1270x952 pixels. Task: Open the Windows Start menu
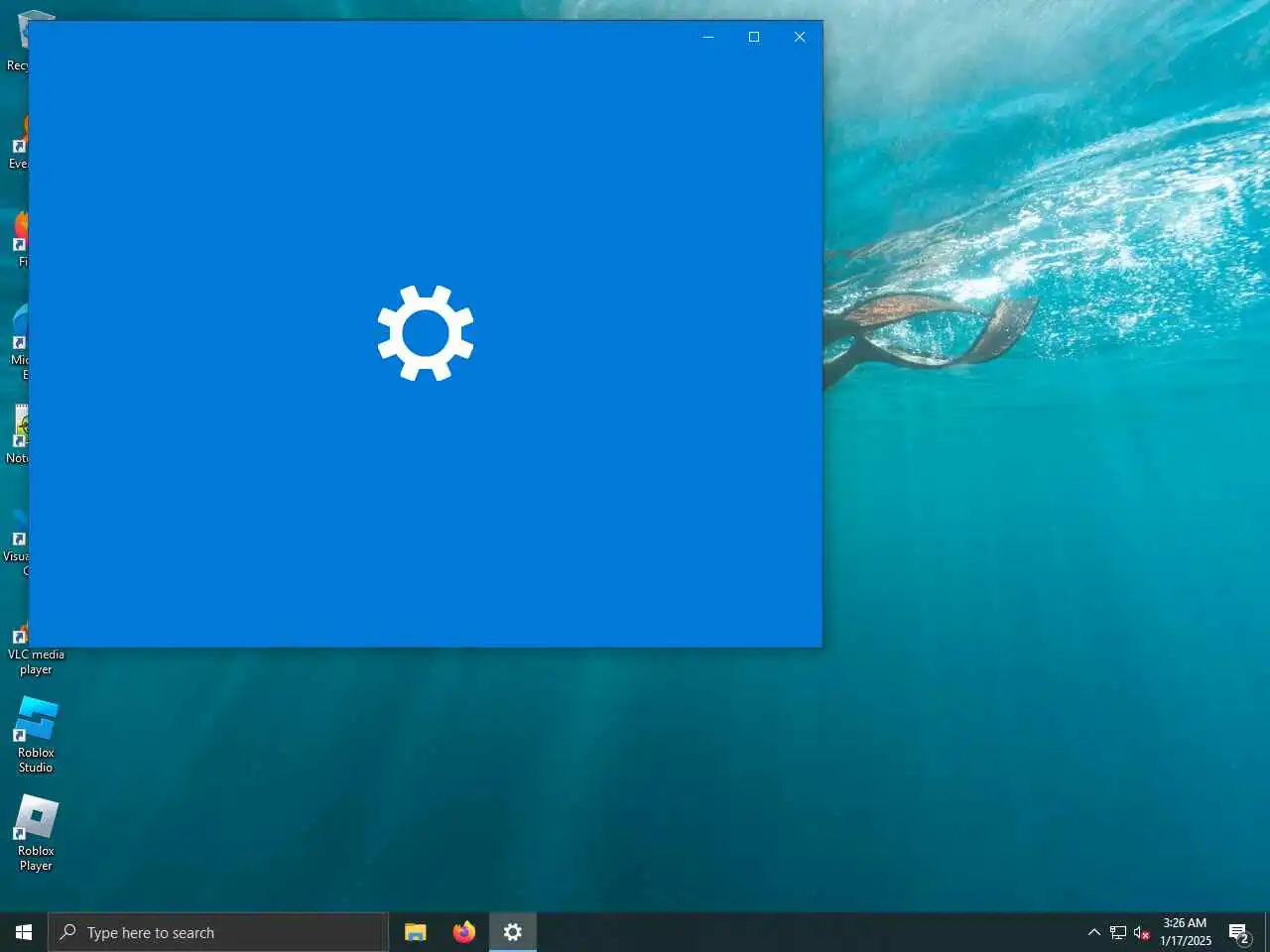24,932
